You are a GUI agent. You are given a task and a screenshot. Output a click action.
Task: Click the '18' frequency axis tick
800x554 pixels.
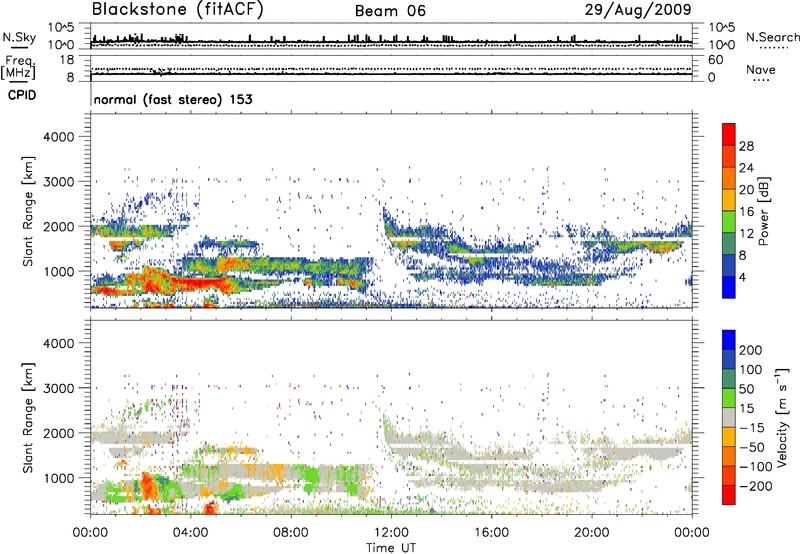(67, 60)
